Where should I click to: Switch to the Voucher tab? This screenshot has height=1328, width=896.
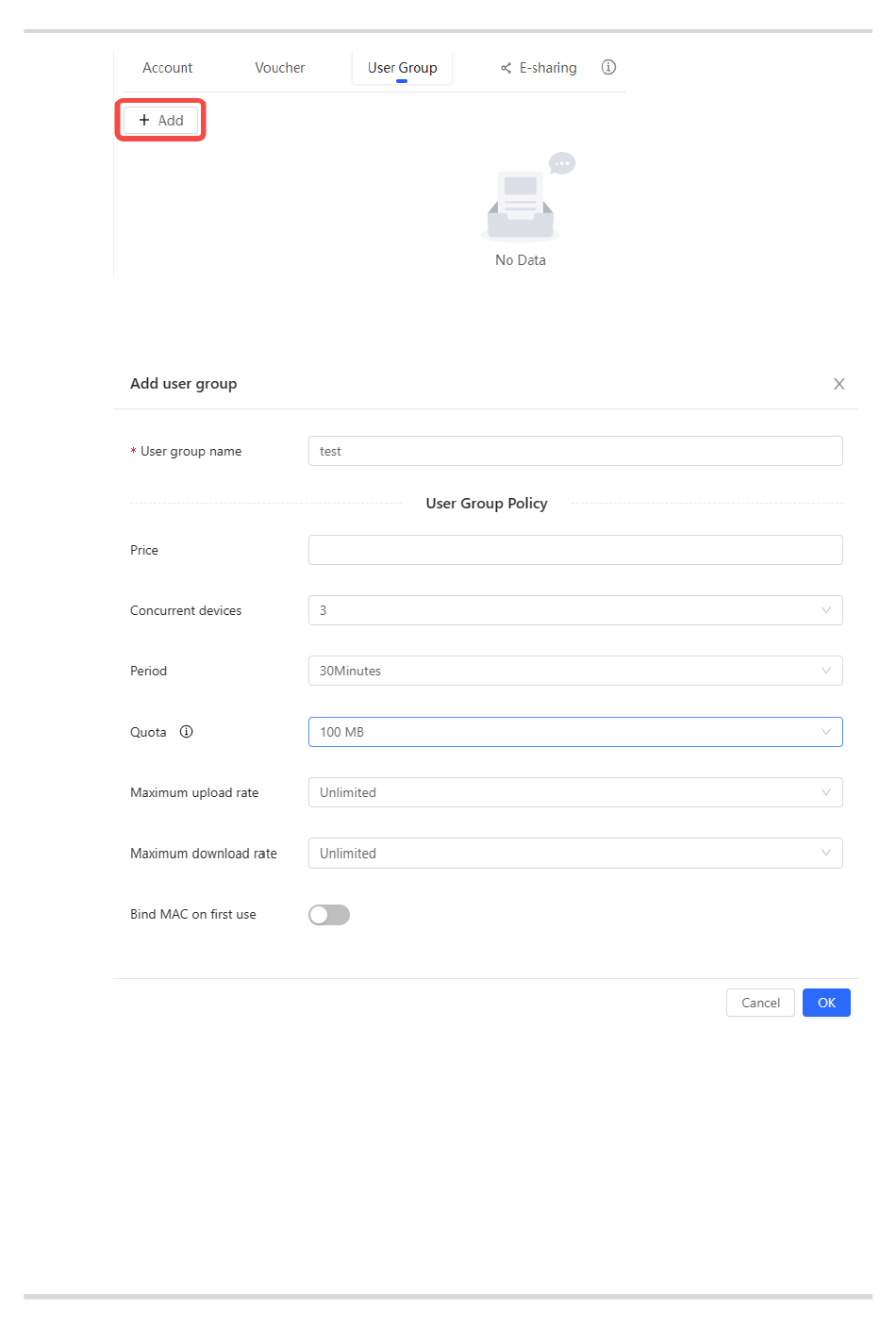[280, 68]
